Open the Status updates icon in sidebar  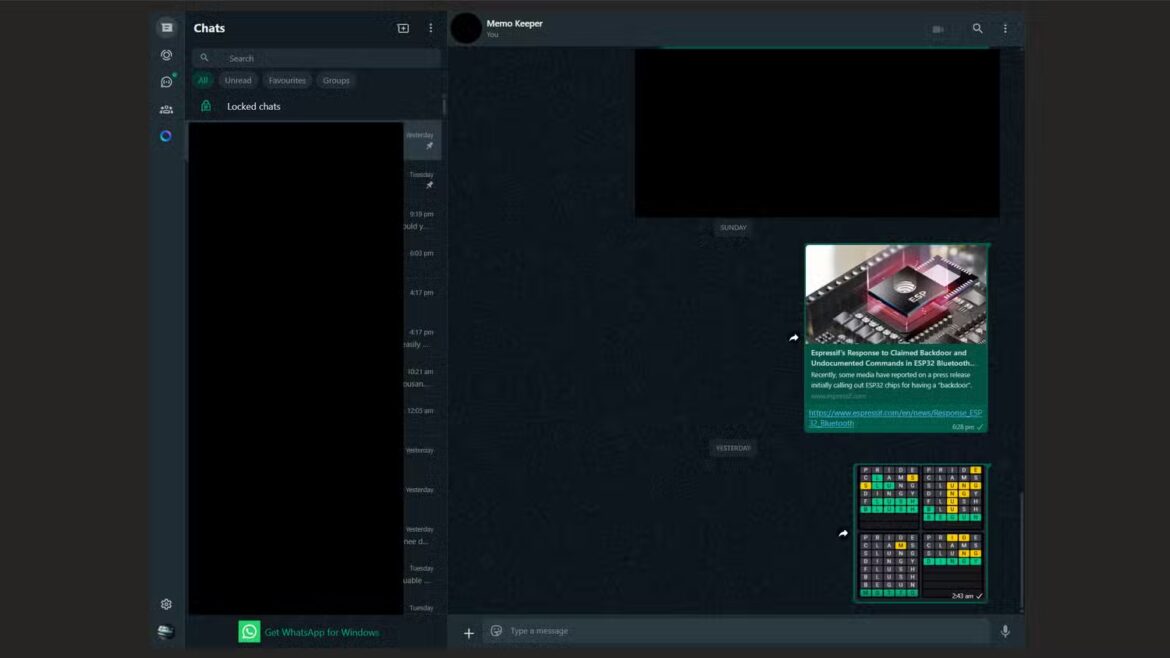click(x=166, y=55)
